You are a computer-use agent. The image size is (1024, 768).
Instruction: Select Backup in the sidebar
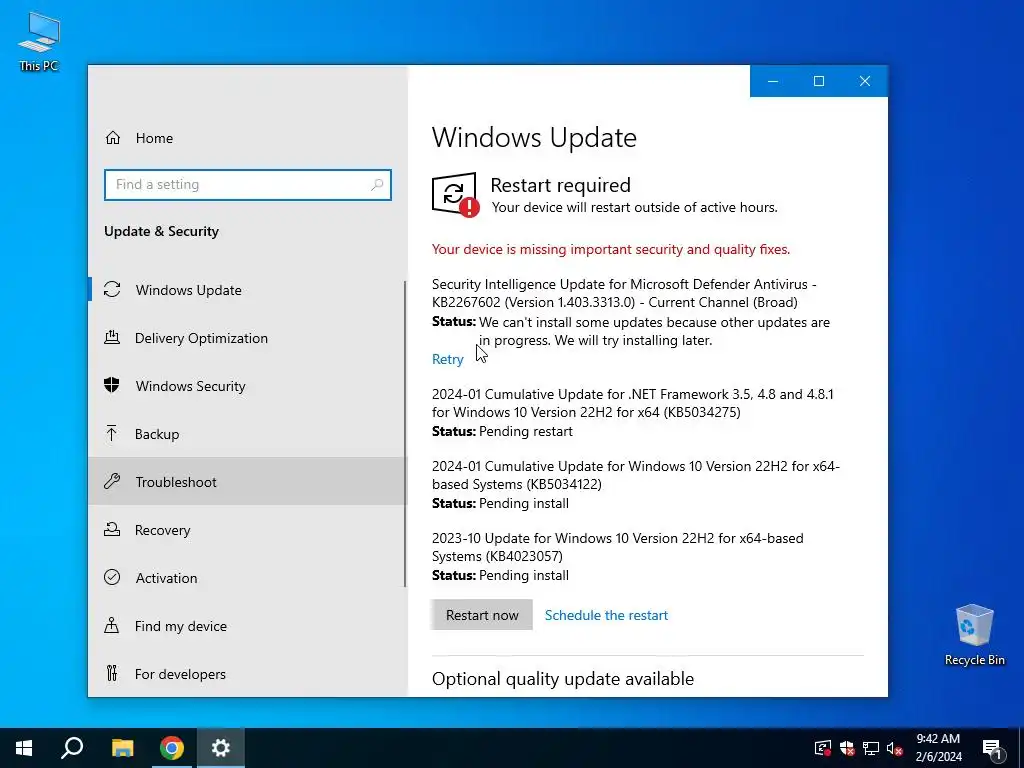coord(247,434)
